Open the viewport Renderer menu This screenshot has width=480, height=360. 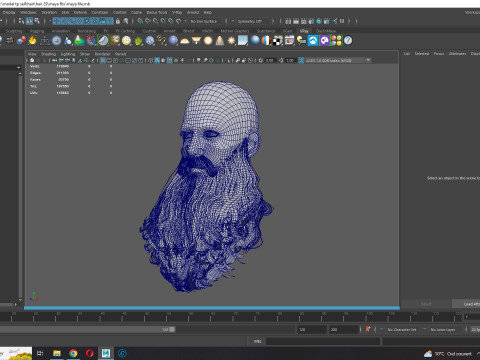click(102, 54)
